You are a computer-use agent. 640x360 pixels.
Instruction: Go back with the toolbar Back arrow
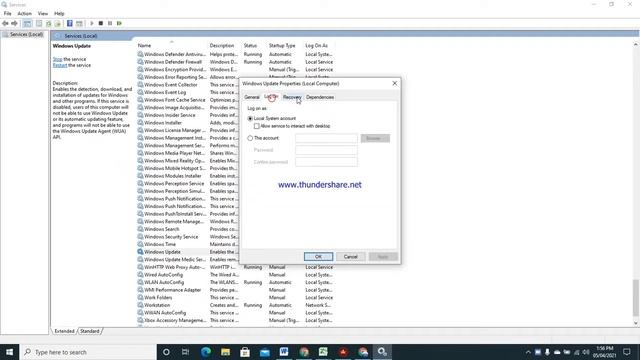point(5,23)
